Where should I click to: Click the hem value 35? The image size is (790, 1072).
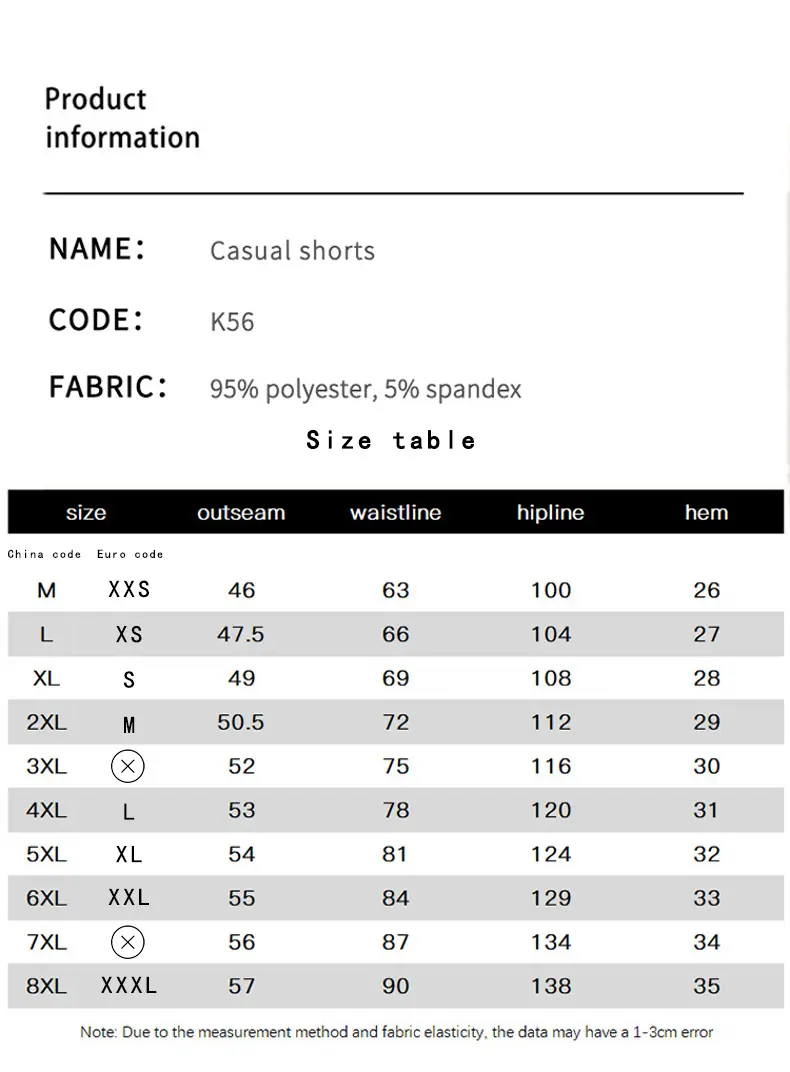tap(707, 986)
